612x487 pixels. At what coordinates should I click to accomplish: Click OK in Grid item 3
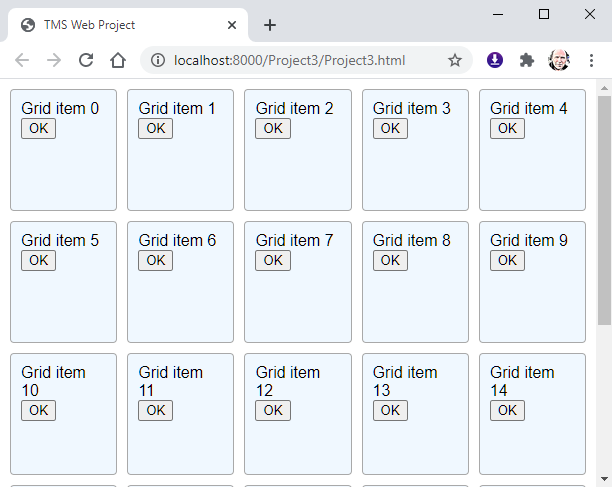pos(390,128)
